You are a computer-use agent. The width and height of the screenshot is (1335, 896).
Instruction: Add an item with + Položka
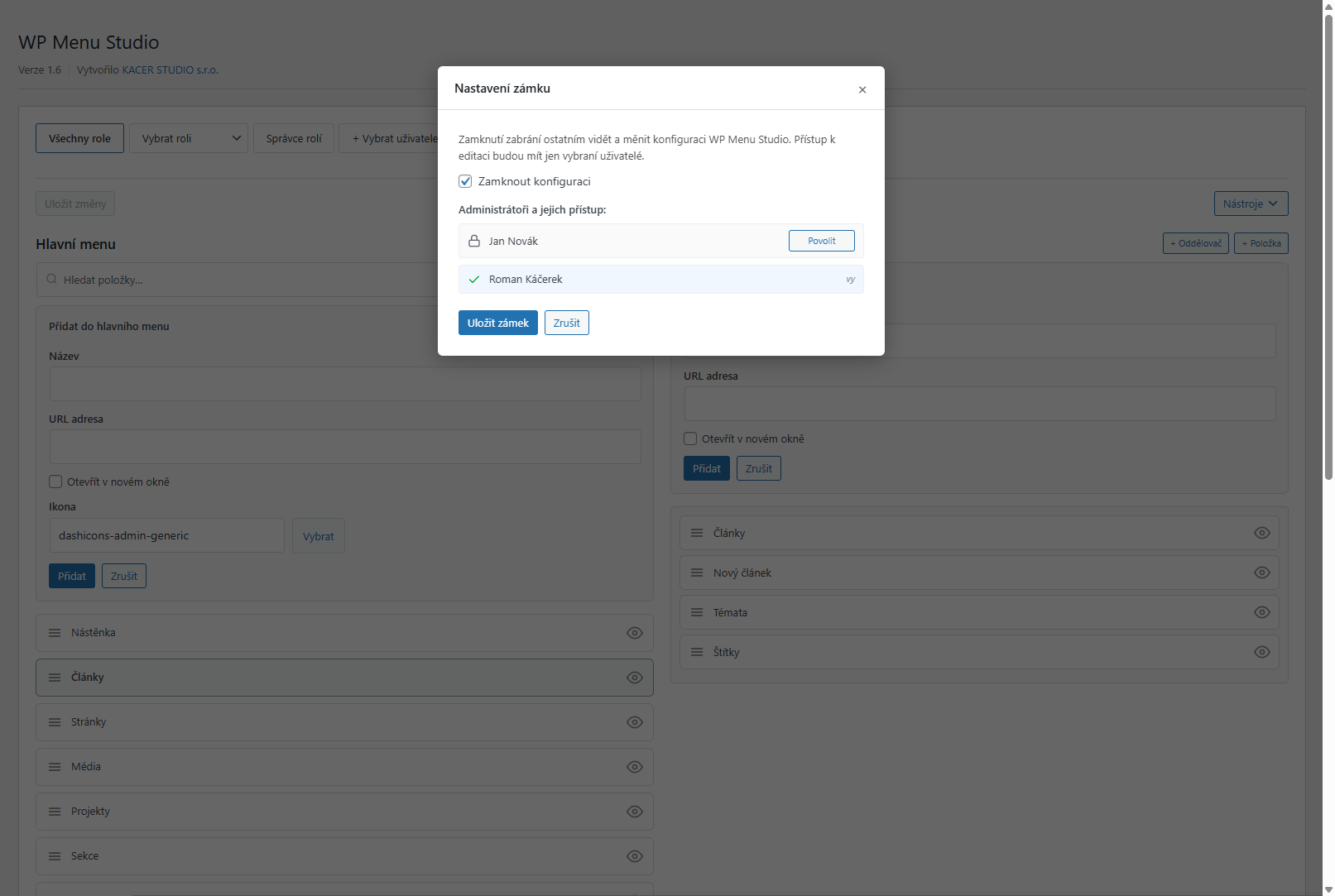click(1261, 243)
